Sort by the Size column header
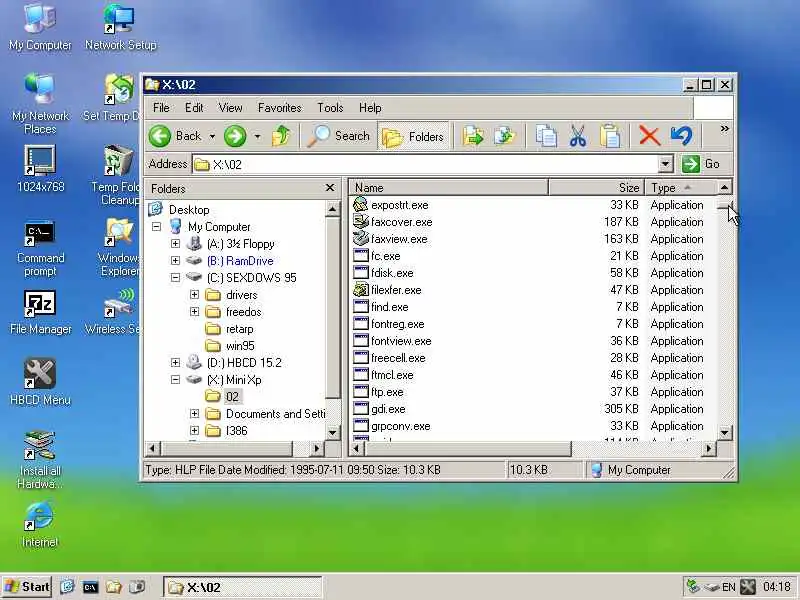Image resolution: width=800 pixels, height=600 pixels. pyautogui.click(x=596, y=187)
